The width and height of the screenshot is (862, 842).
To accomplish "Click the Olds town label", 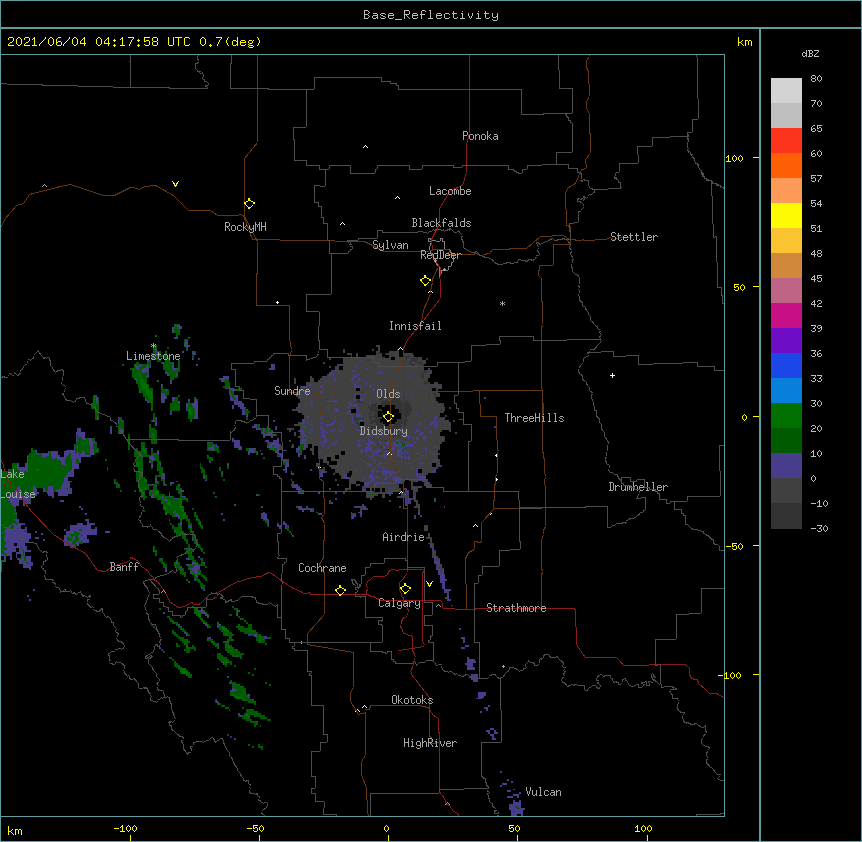I will click(x=388, y=394).
